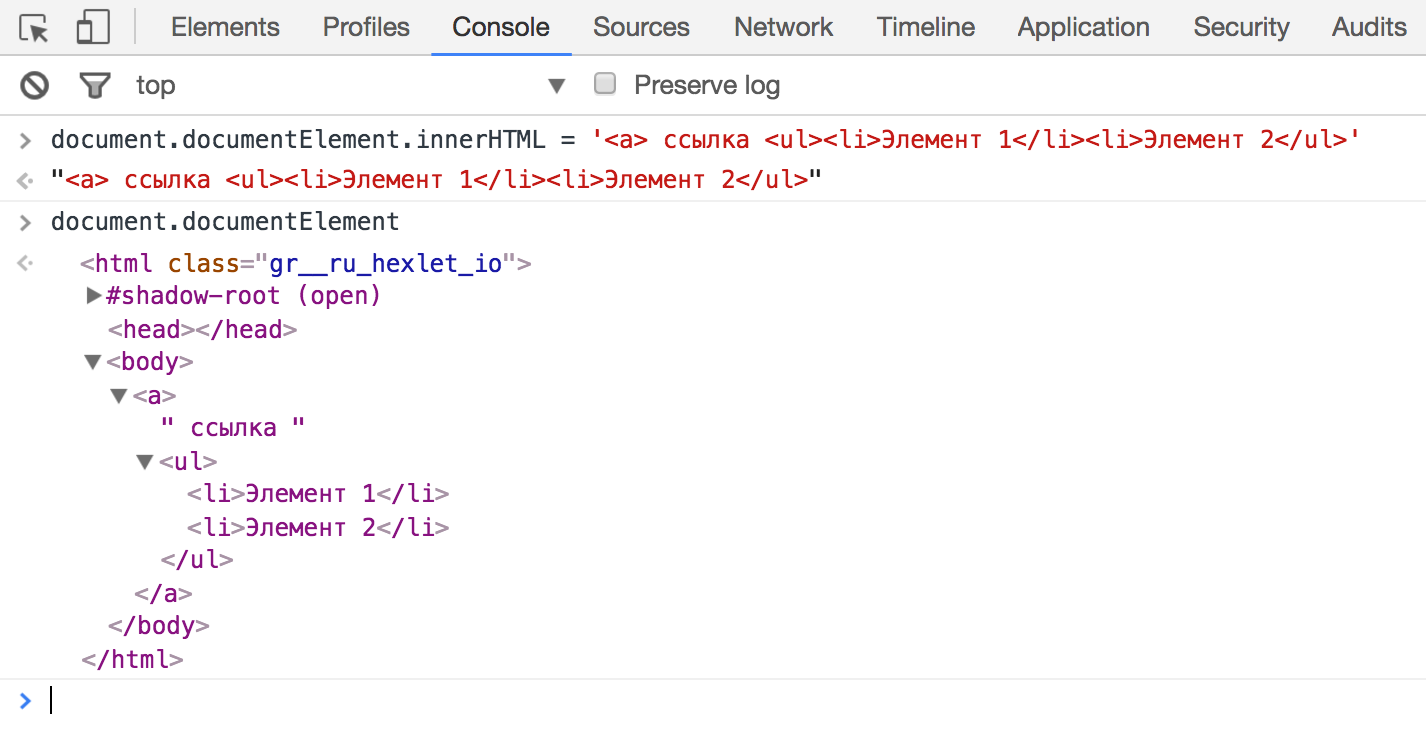Open the Network panel
The width and height of the screenshot is (1426, 750).
pyautogui.click(x=783, y=27)
